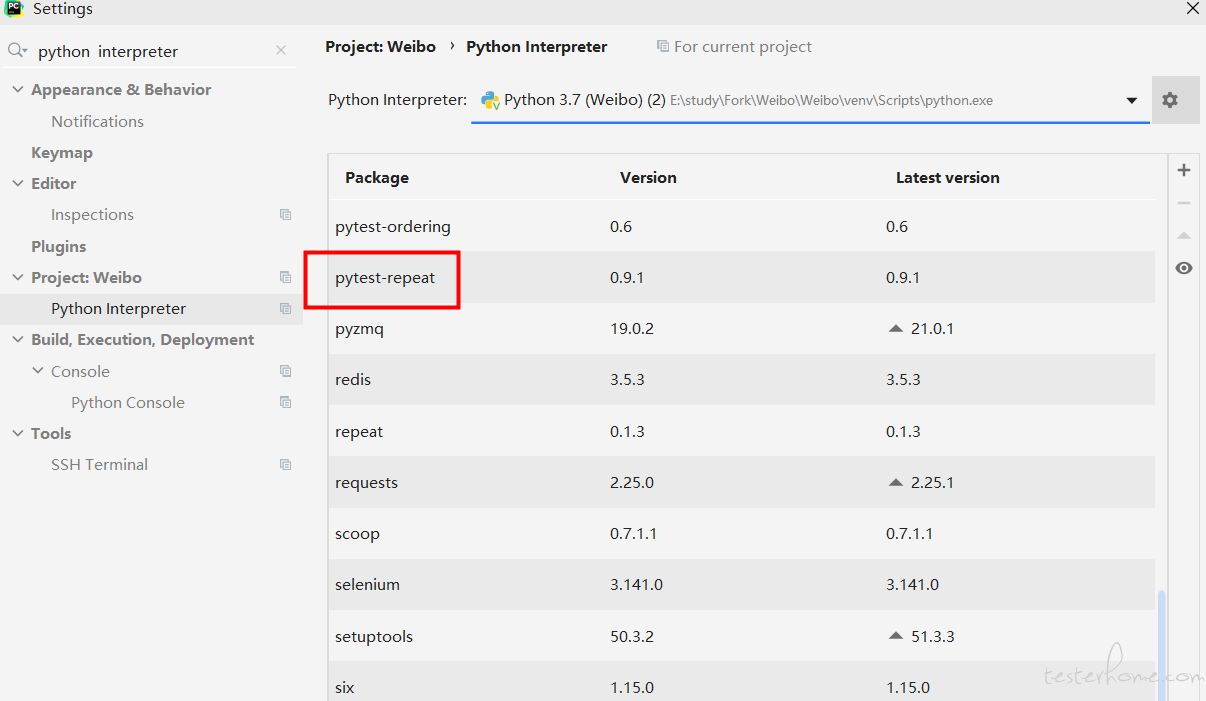Collapse the Project: Weibo section
This screenshot has width=1206, height=701.
(17, 278)
